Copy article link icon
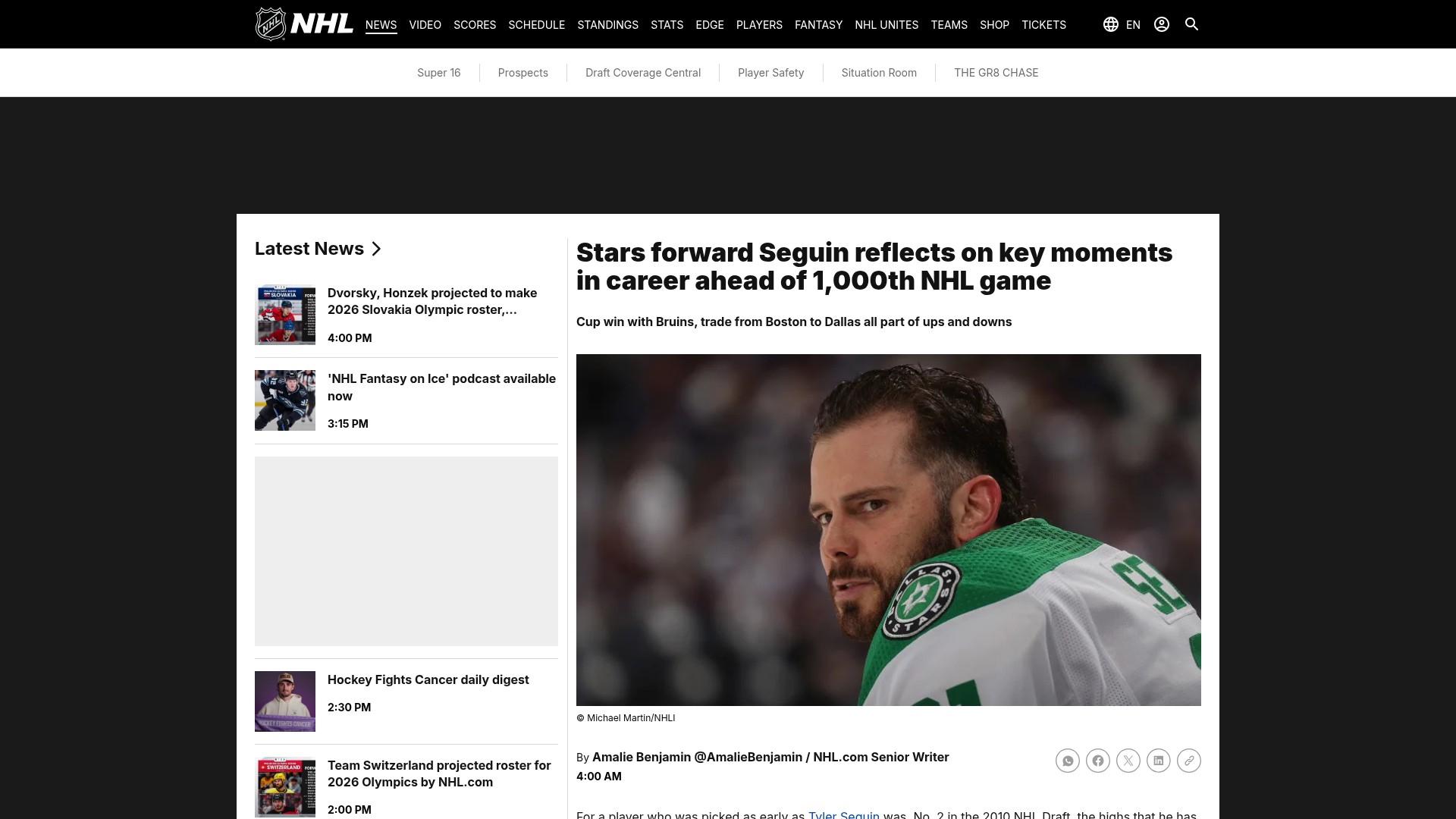 [1189, 761]
